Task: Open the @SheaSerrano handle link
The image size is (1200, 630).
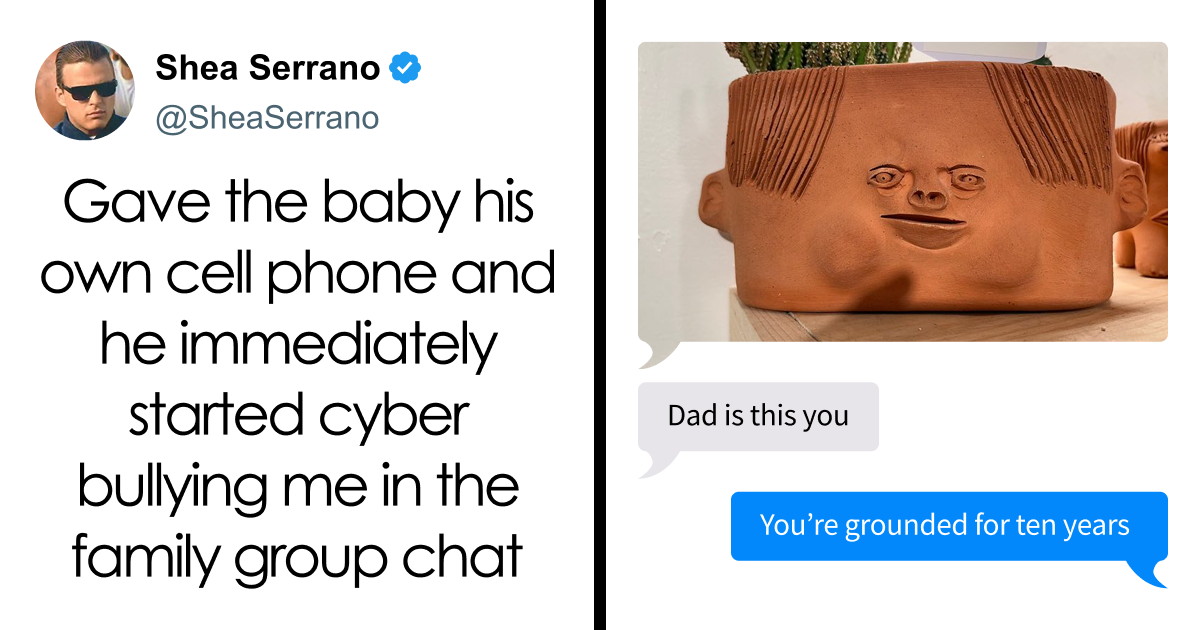Action: coord(267,118)
